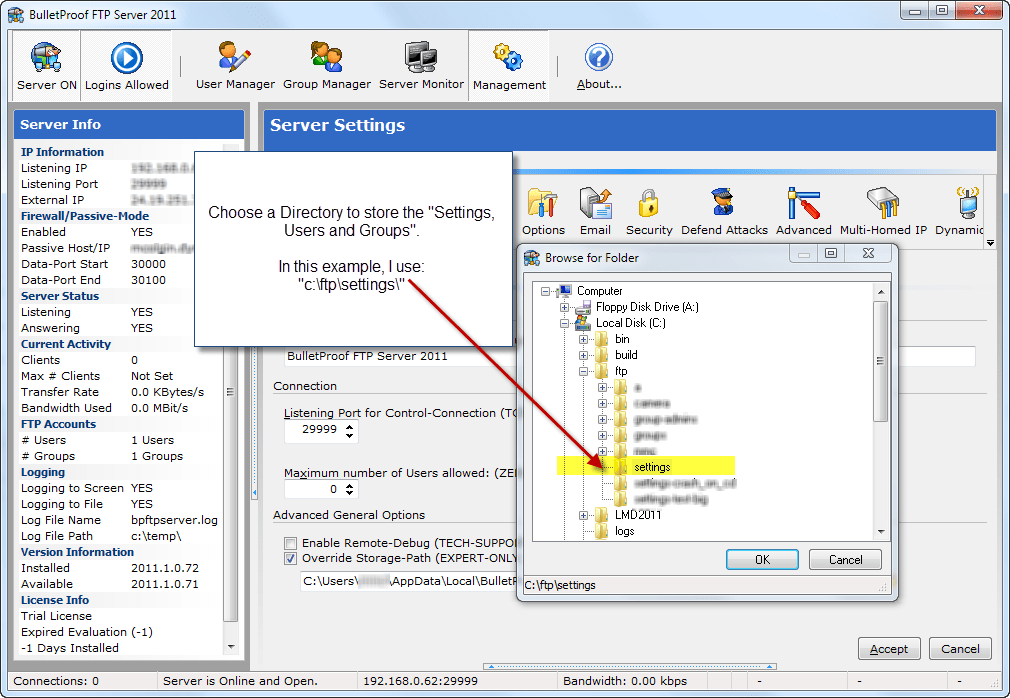Adjust the maximum users stepper
Viewport: 1010px width, 698px height.
pyautogui.click(x=349, y=489)
